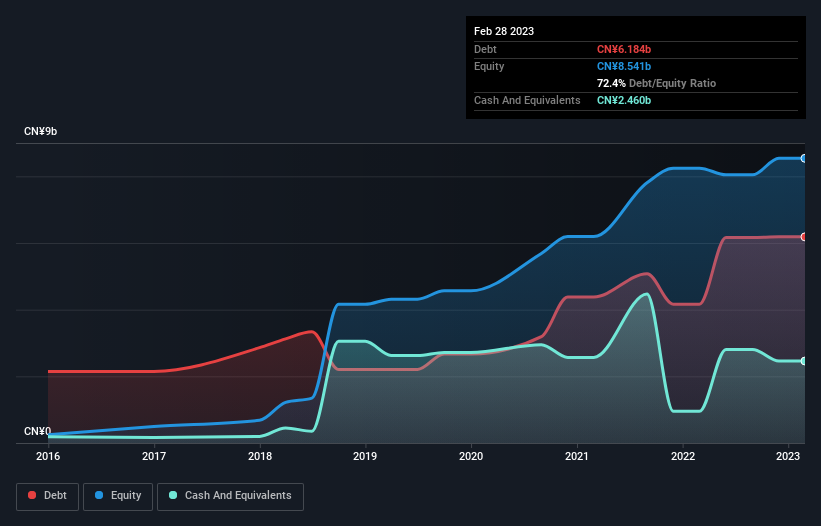Click the CN¥6.184b debt value
821x526 pixels.
(624, 49)
